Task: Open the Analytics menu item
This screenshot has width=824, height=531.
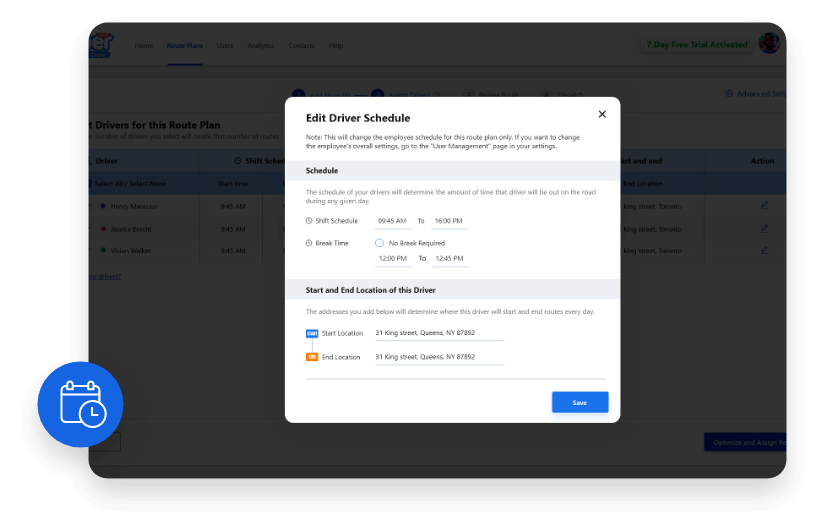Action: click(x=261, y=46)
